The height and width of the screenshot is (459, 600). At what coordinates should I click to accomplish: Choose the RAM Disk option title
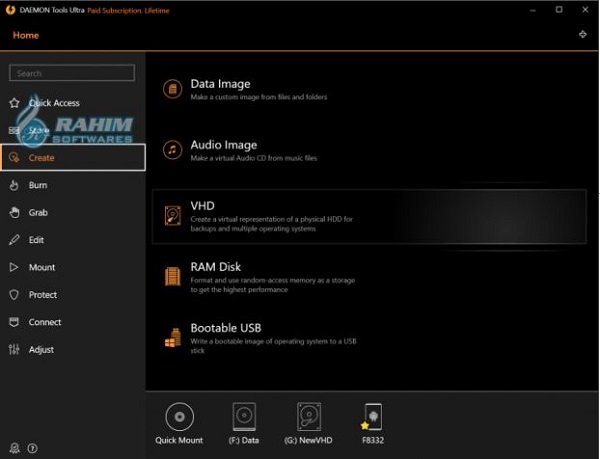tap(216, 267)
